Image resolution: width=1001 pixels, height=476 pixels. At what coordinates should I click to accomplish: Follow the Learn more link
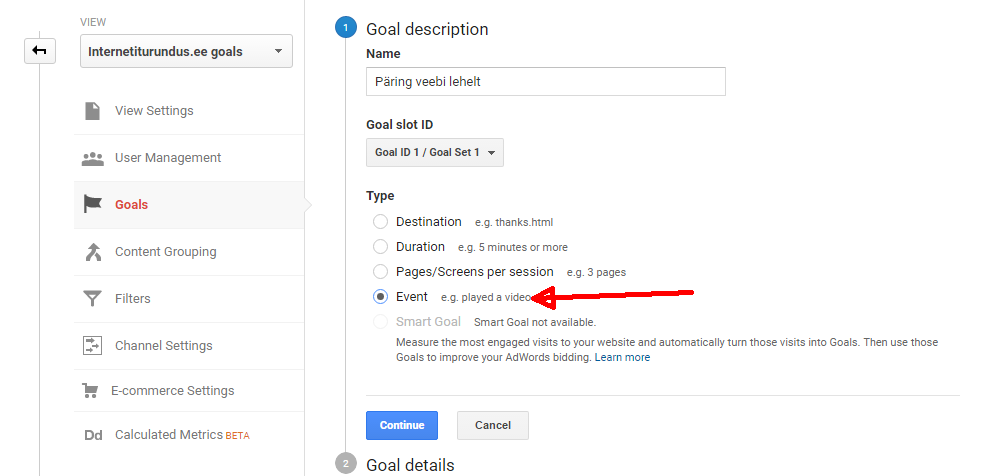tap(622, 357)
